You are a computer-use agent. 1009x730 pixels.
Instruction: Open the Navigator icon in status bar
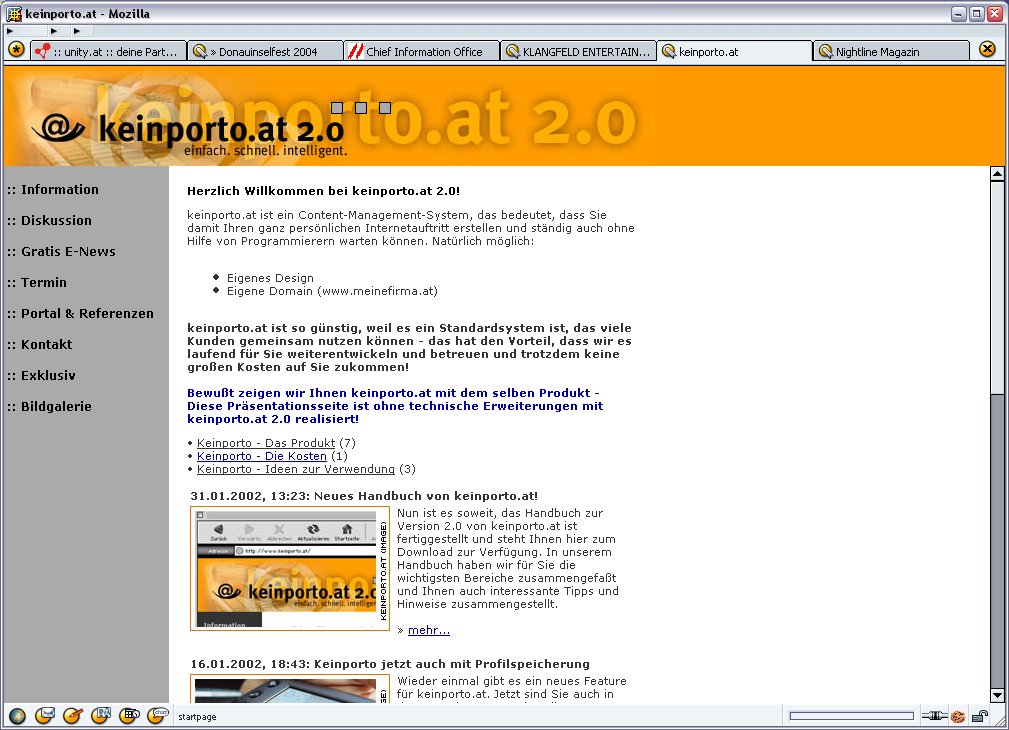pyautogui.click(x=17, y=716)
